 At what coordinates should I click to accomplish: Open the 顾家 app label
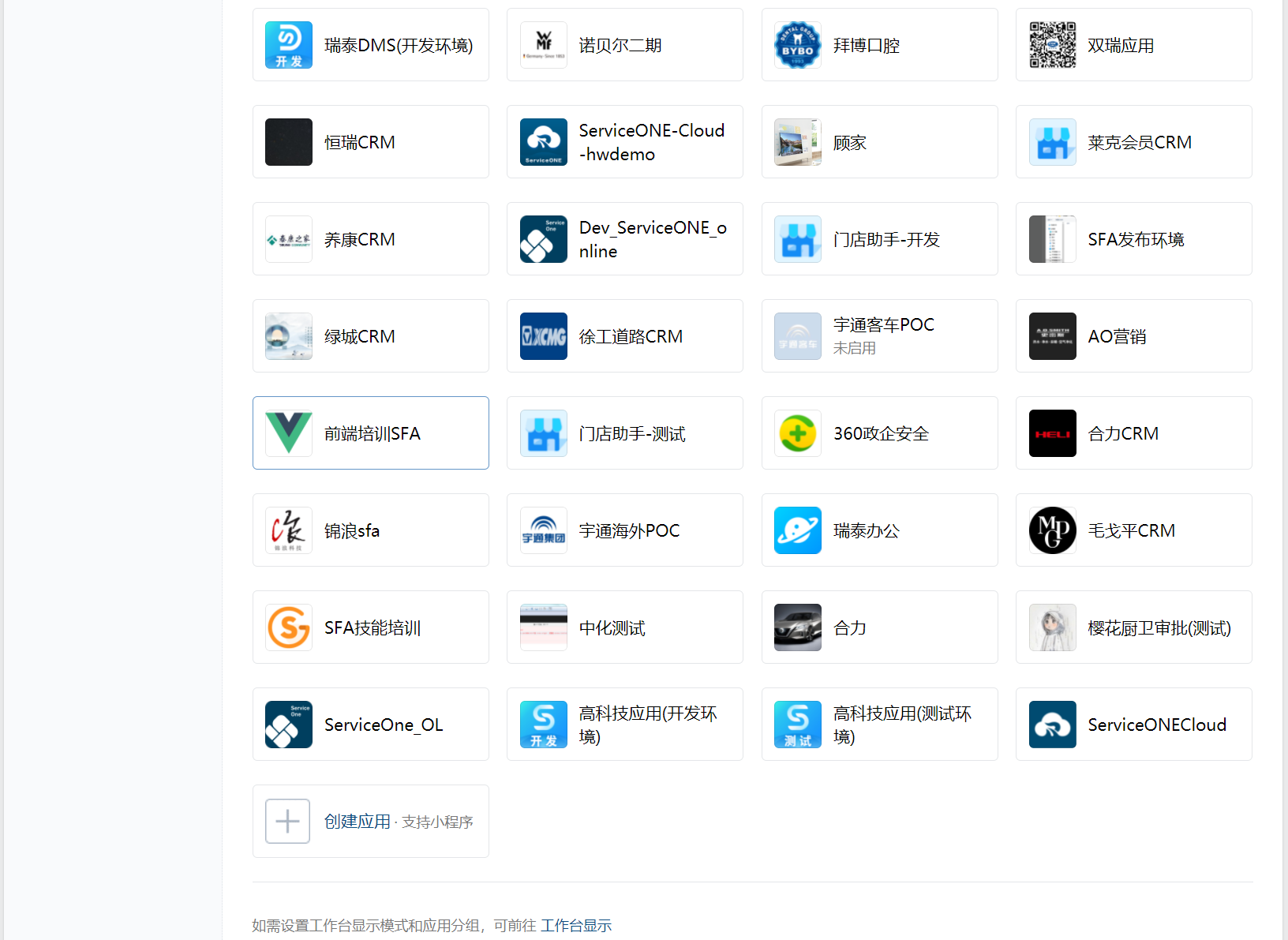click(850, 143)
